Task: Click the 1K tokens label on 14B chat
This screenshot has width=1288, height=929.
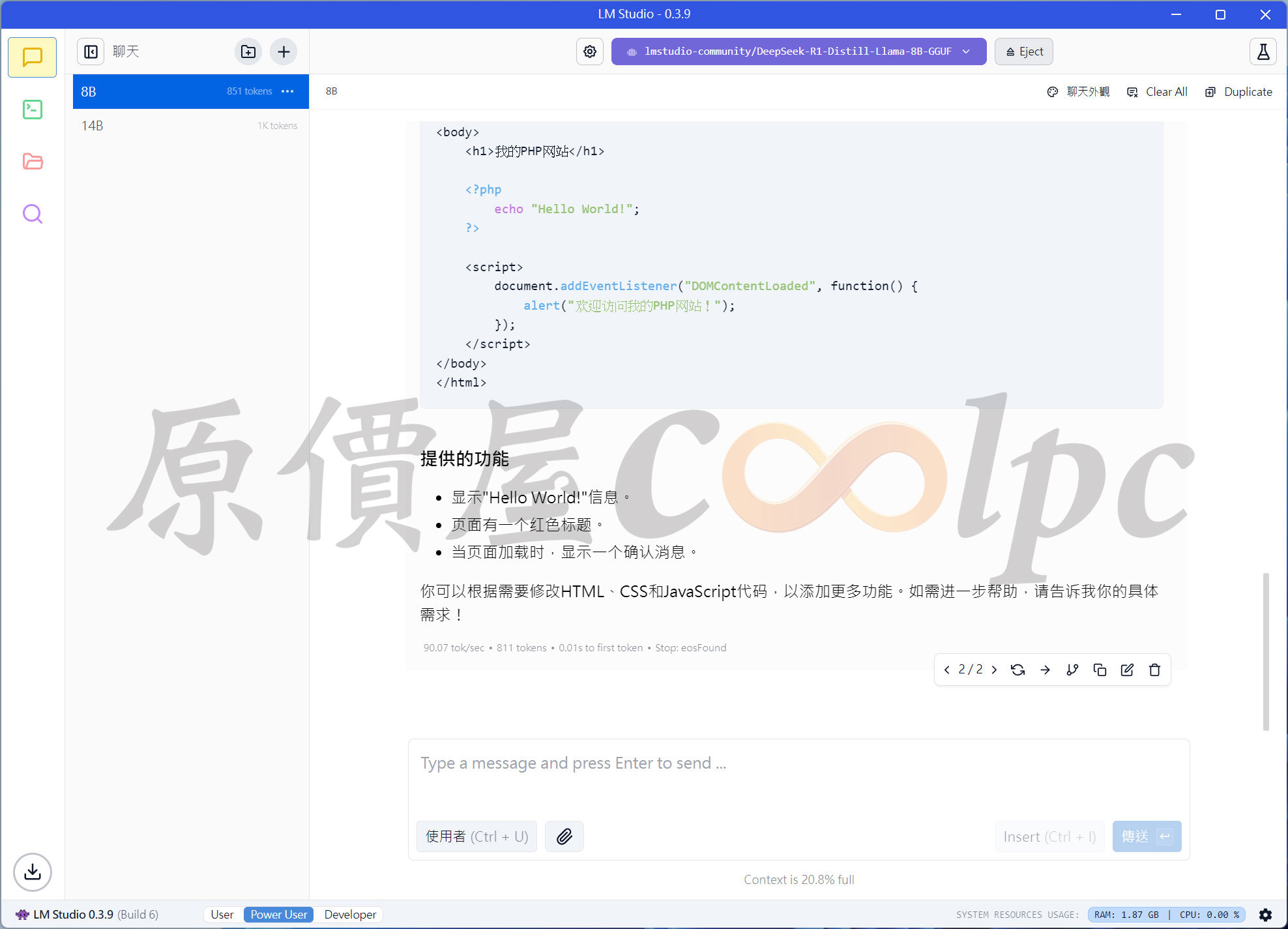Action: 277,126
